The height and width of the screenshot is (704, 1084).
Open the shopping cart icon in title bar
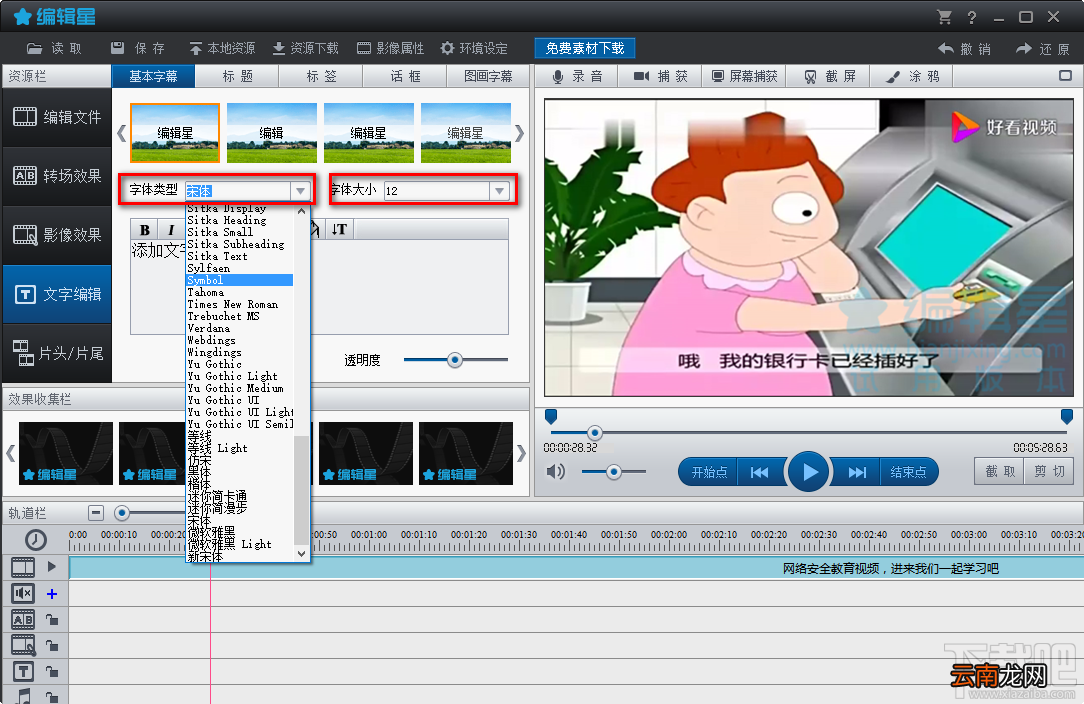click(x=944, y=17)
